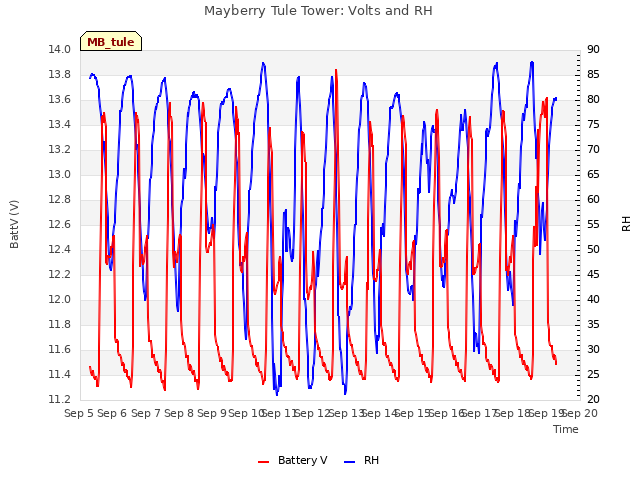Image resolution: width=640 pixels, height=480 pixels.
Task: Click the red voltage spike on Sep 12
Action: [336, 71]
